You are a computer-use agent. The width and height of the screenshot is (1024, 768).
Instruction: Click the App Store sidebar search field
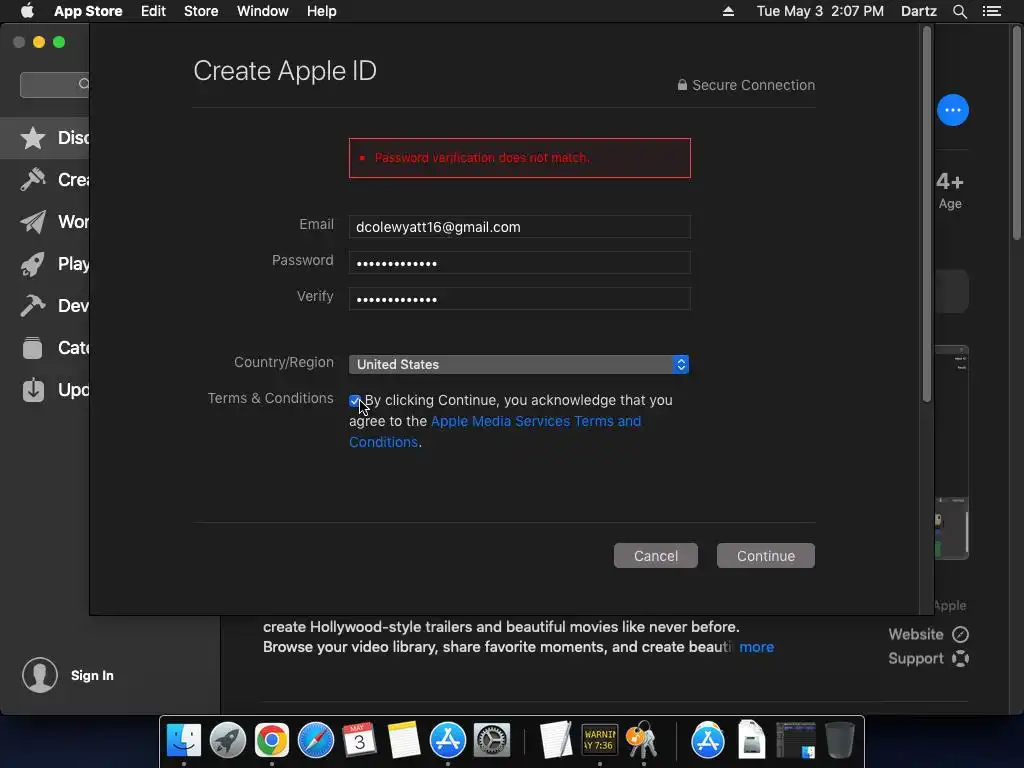point(55,84)
